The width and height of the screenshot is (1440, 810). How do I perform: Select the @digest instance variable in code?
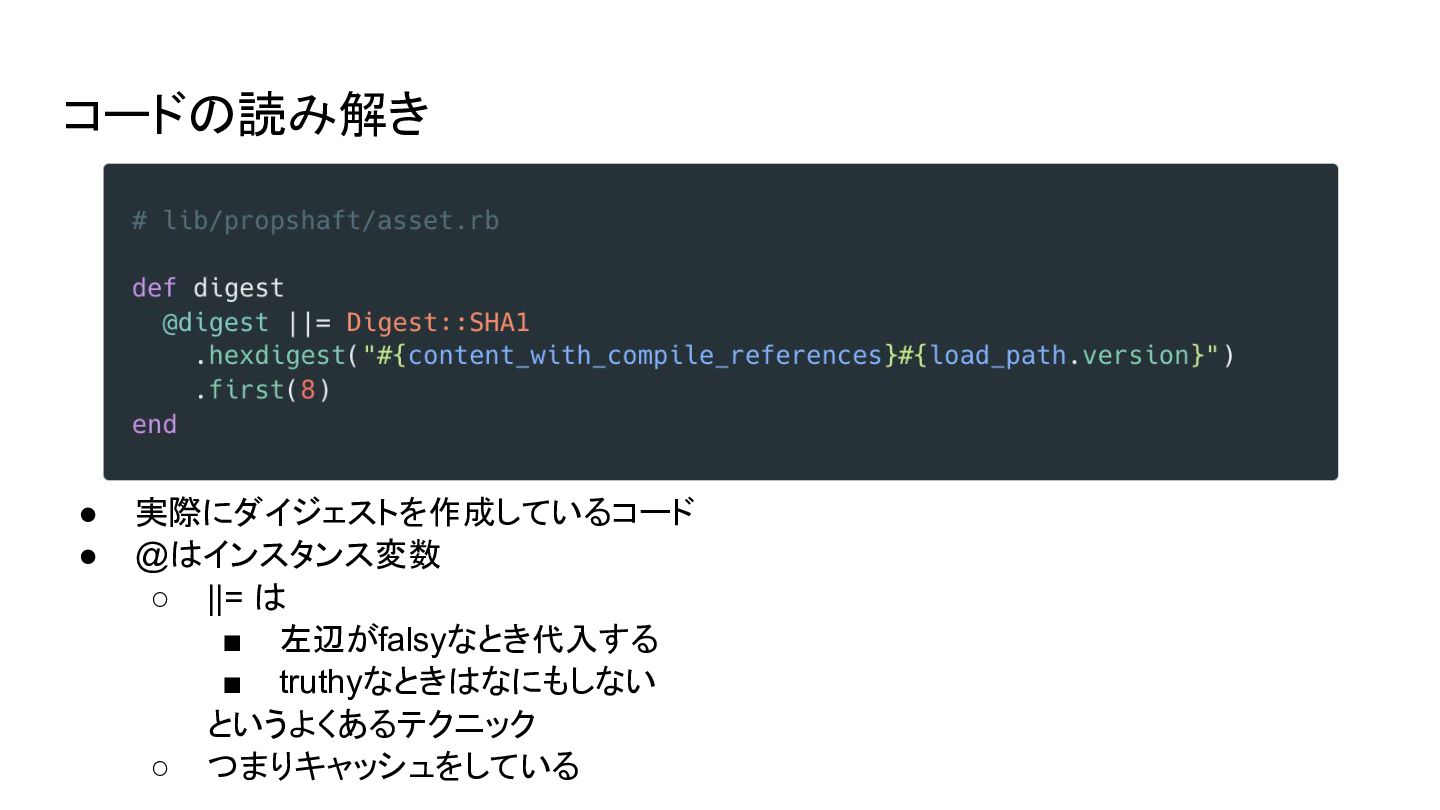(216, 322)
